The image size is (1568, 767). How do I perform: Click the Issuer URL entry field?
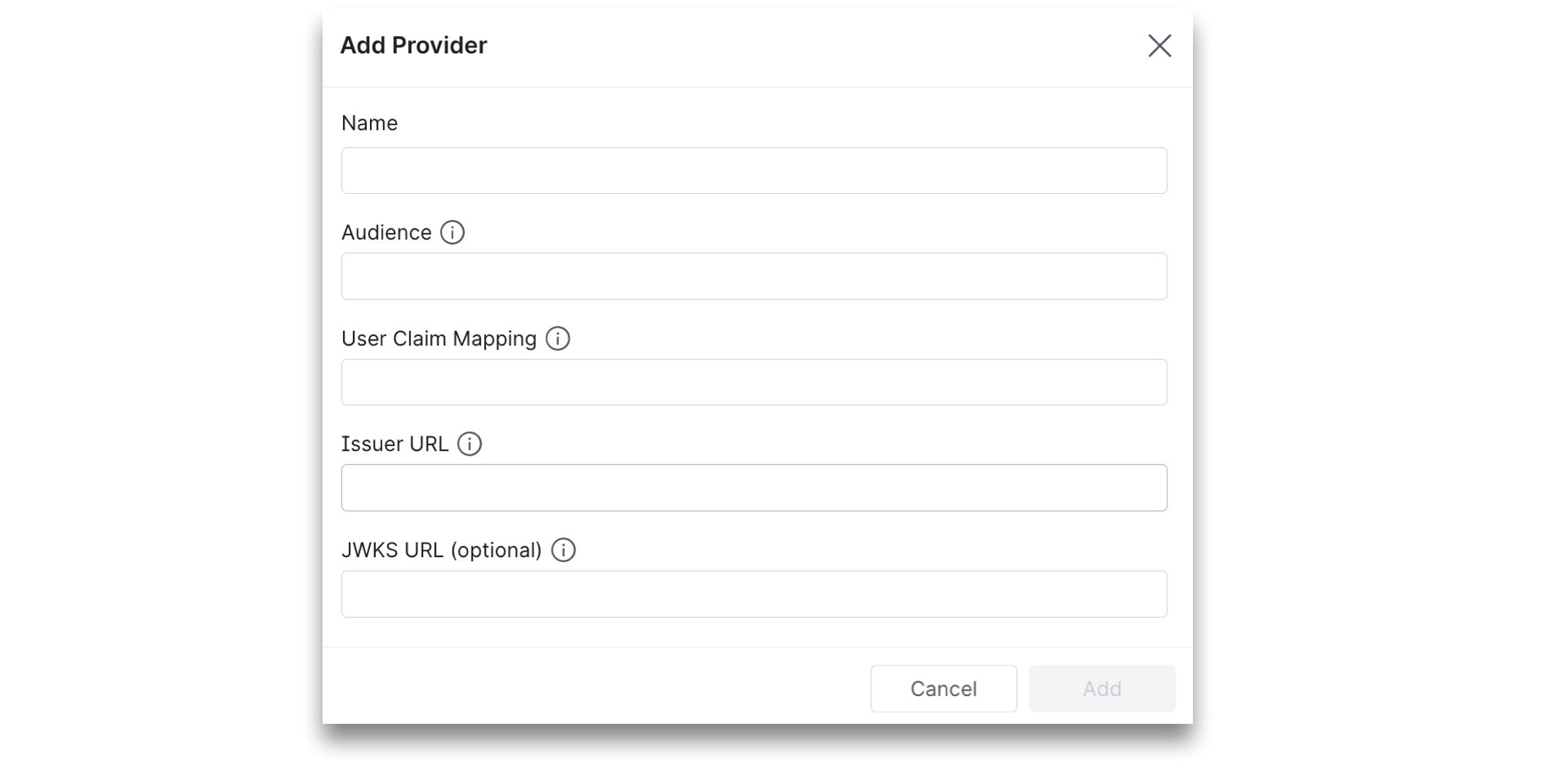[x=754, y=488]
